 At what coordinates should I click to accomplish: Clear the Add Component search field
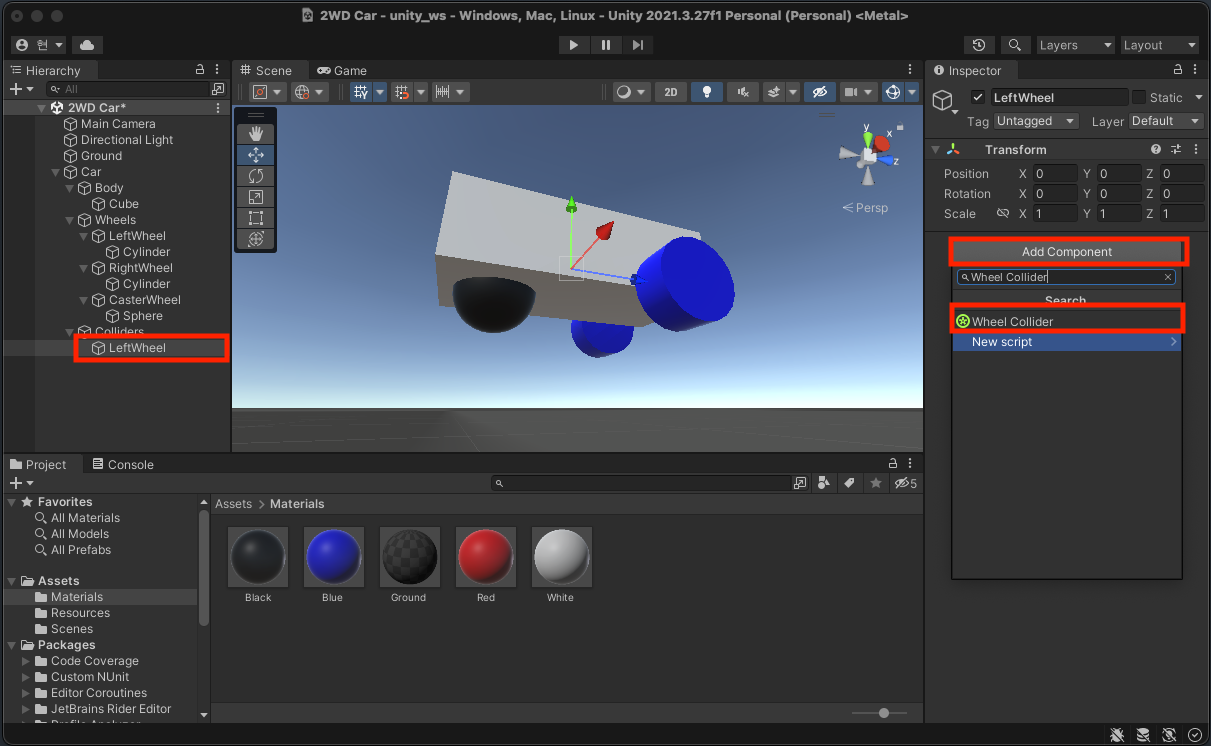(x=1167, y=277)
